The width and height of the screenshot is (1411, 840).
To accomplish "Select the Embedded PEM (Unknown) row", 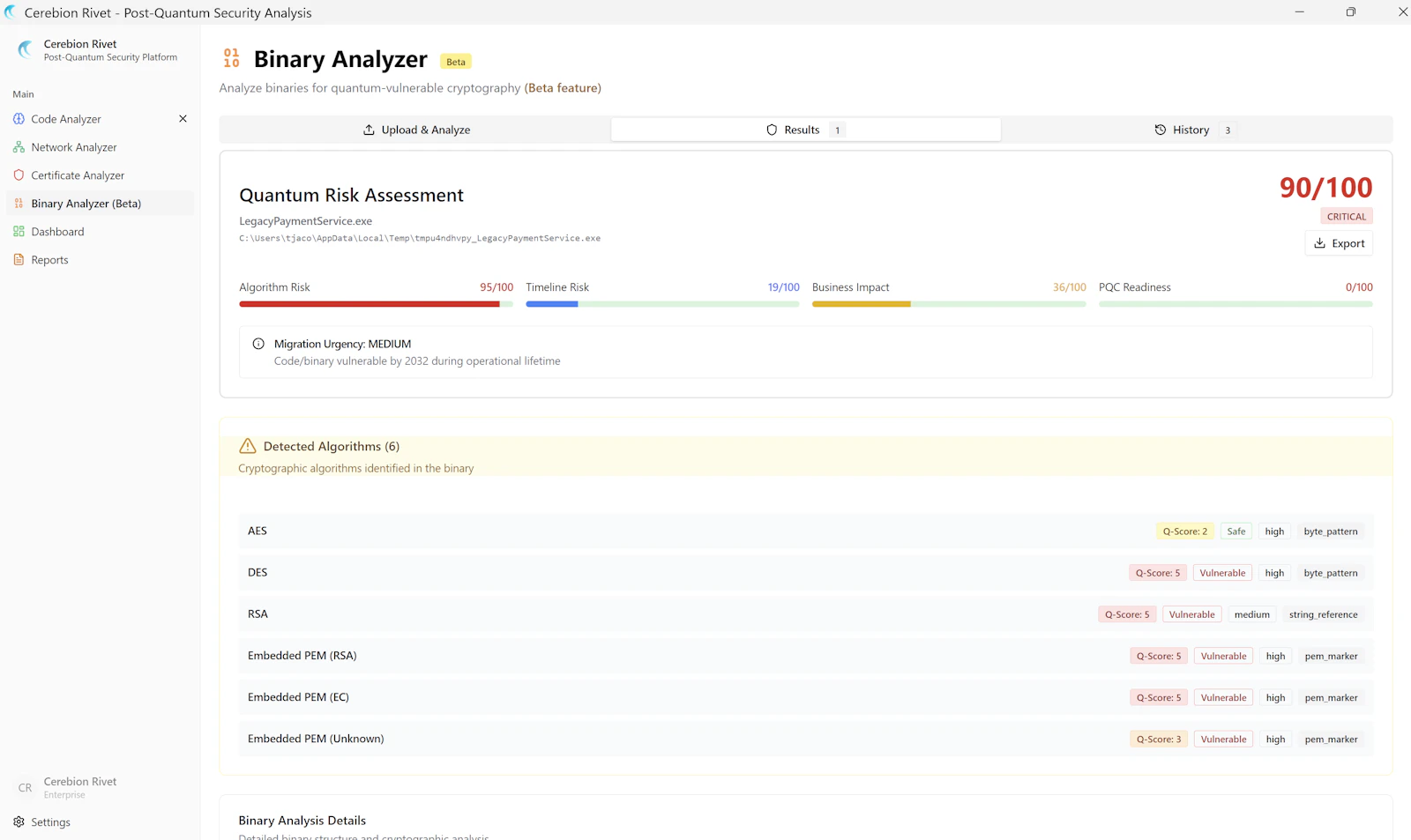I will (806, 739).
